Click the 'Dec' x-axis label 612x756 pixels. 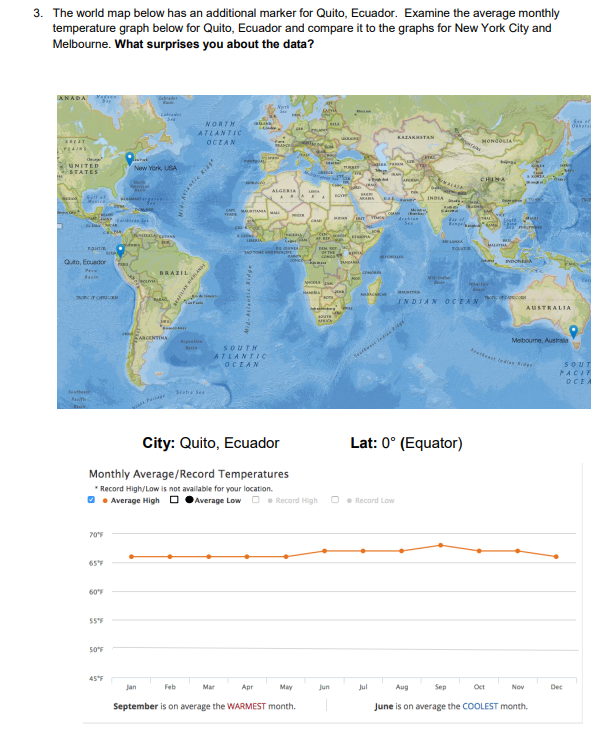[556, 687]
